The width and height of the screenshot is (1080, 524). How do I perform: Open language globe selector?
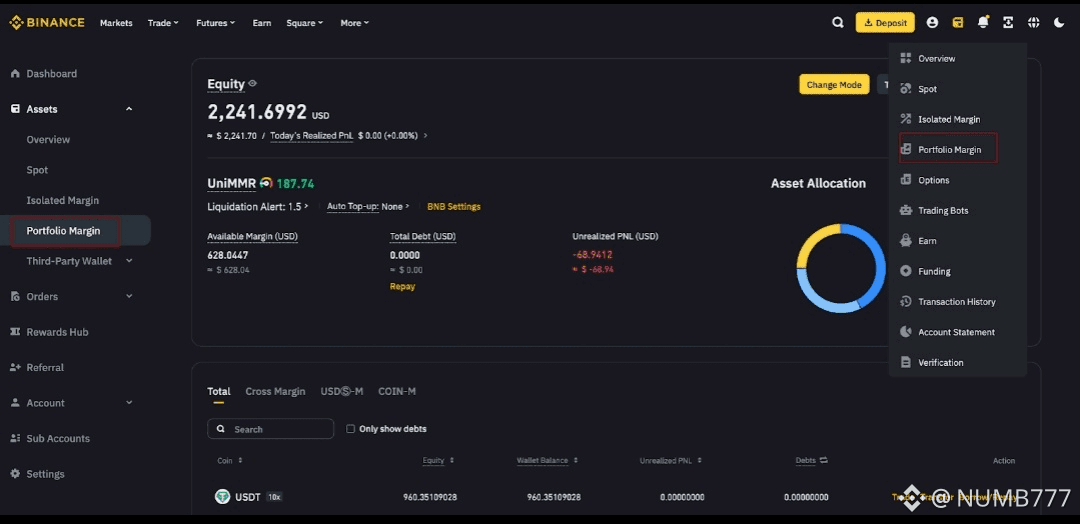[1033, 22]
